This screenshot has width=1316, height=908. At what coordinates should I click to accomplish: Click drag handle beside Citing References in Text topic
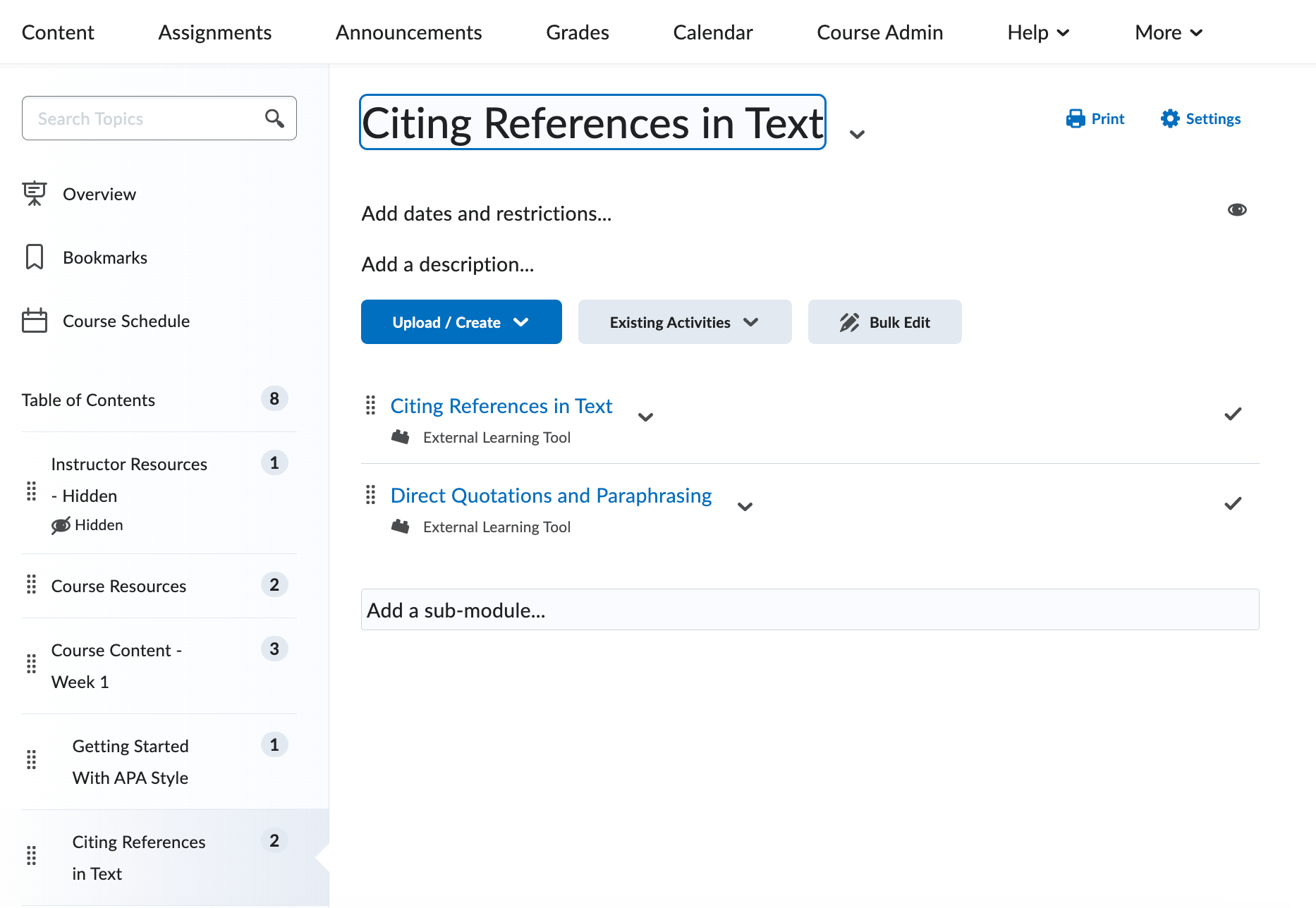(370, 405)
